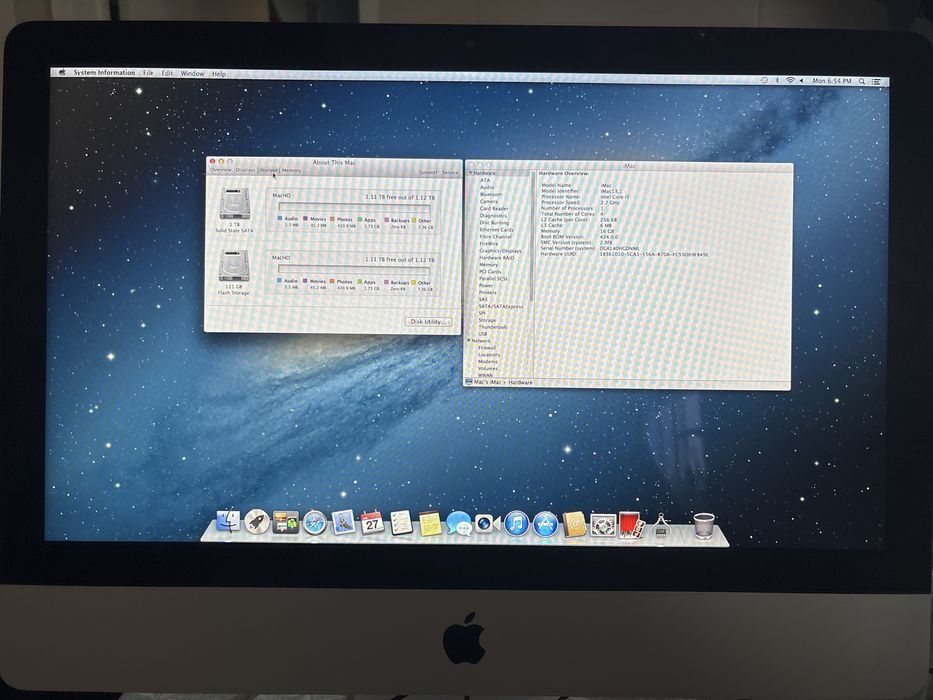Select Graphics/Displays in the sidebar
The height and width of the screenshot is (700, 933).
(x=500, y=251)
